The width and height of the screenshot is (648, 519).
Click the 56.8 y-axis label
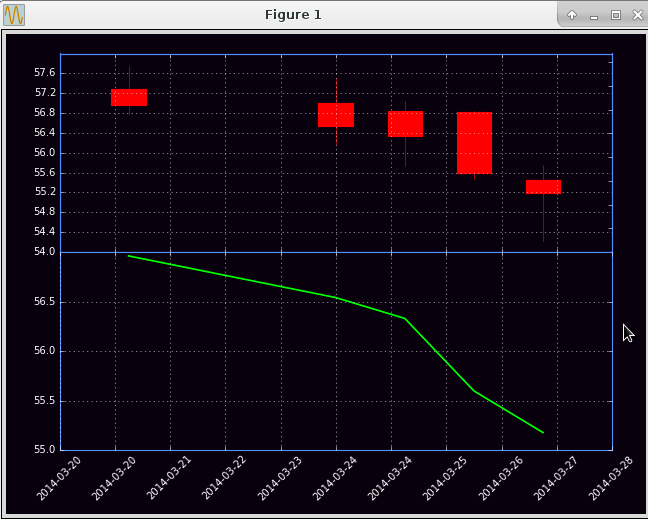point(45,113)
